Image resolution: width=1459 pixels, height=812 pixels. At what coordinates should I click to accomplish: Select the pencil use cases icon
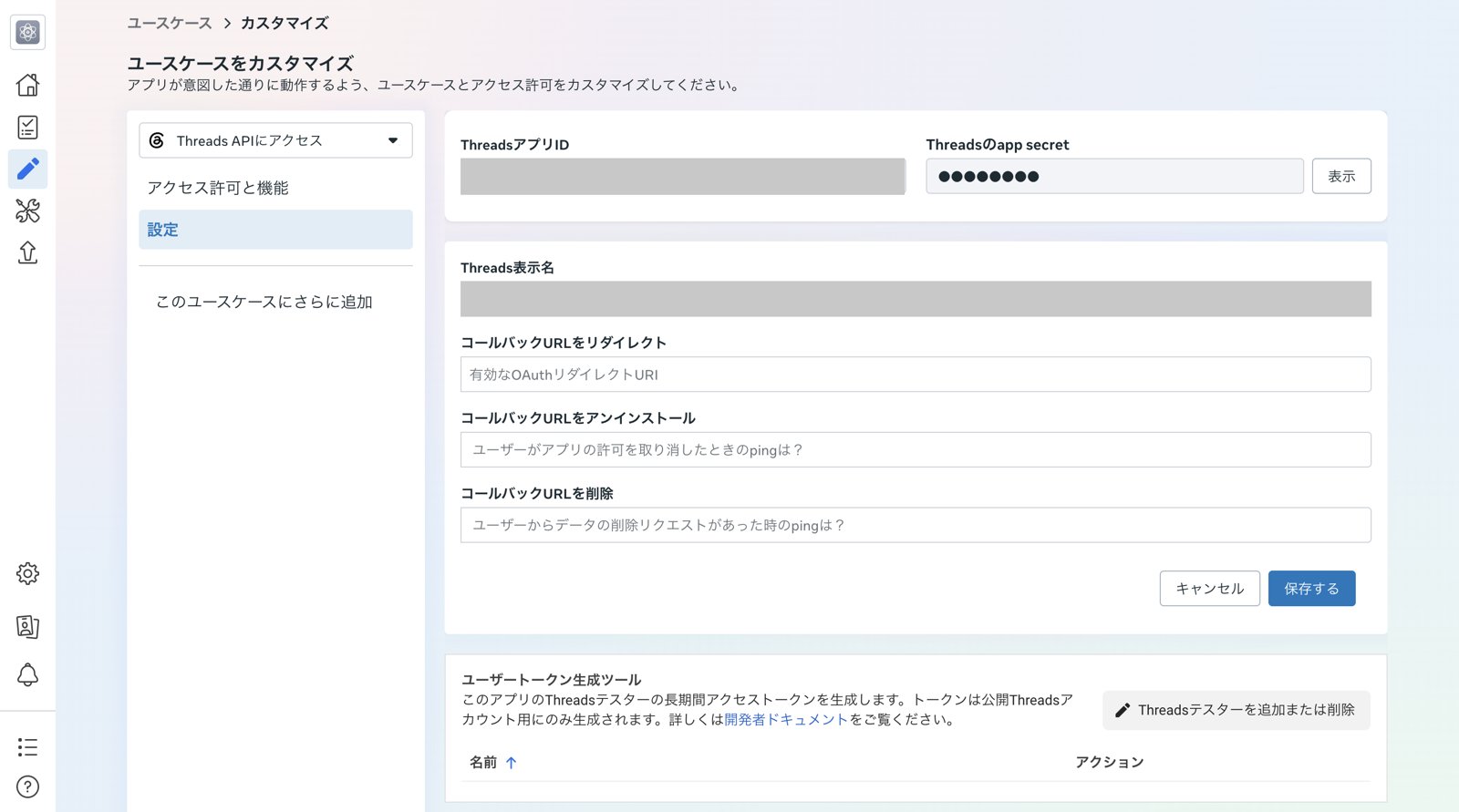(27, 169)
